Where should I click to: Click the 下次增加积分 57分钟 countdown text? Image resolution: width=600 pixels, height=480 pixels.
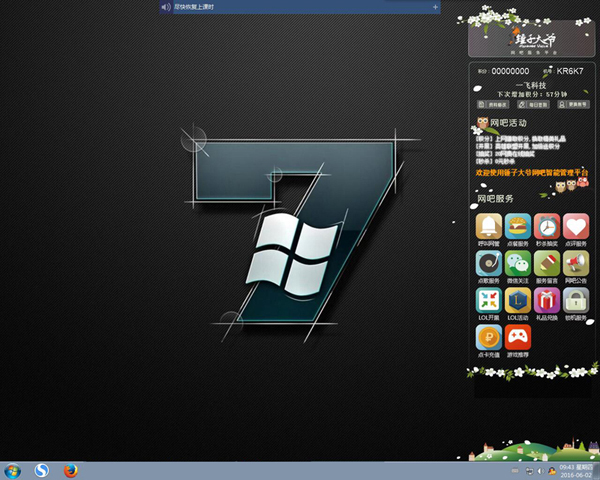532,94
